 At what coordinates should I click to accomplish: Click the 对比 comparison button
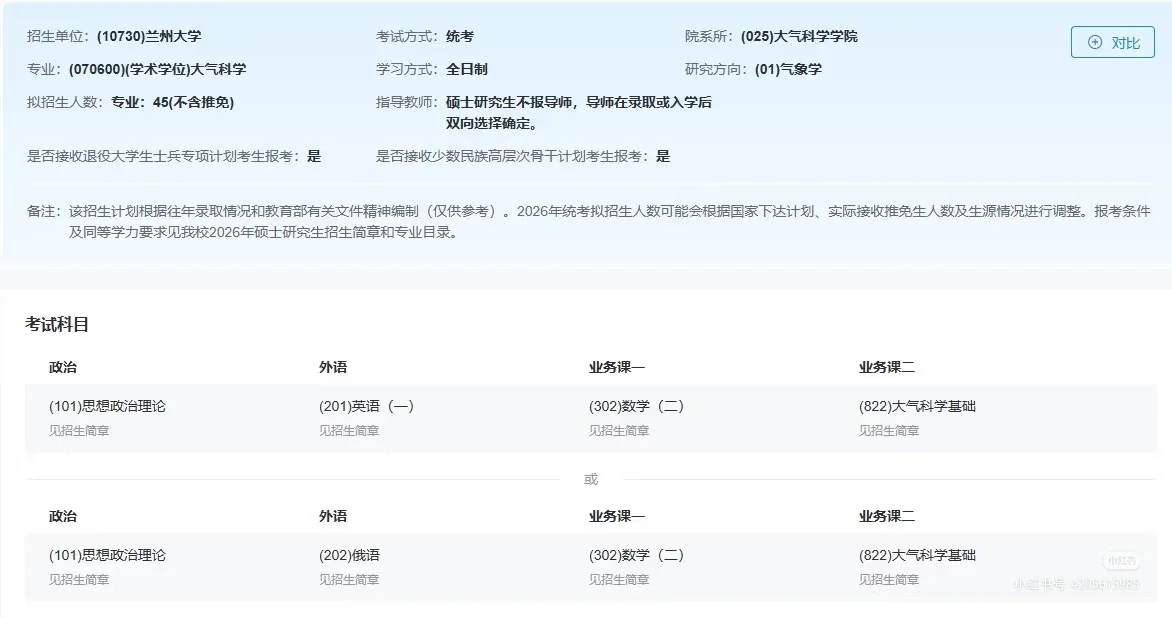click(x=1110, y=42)
